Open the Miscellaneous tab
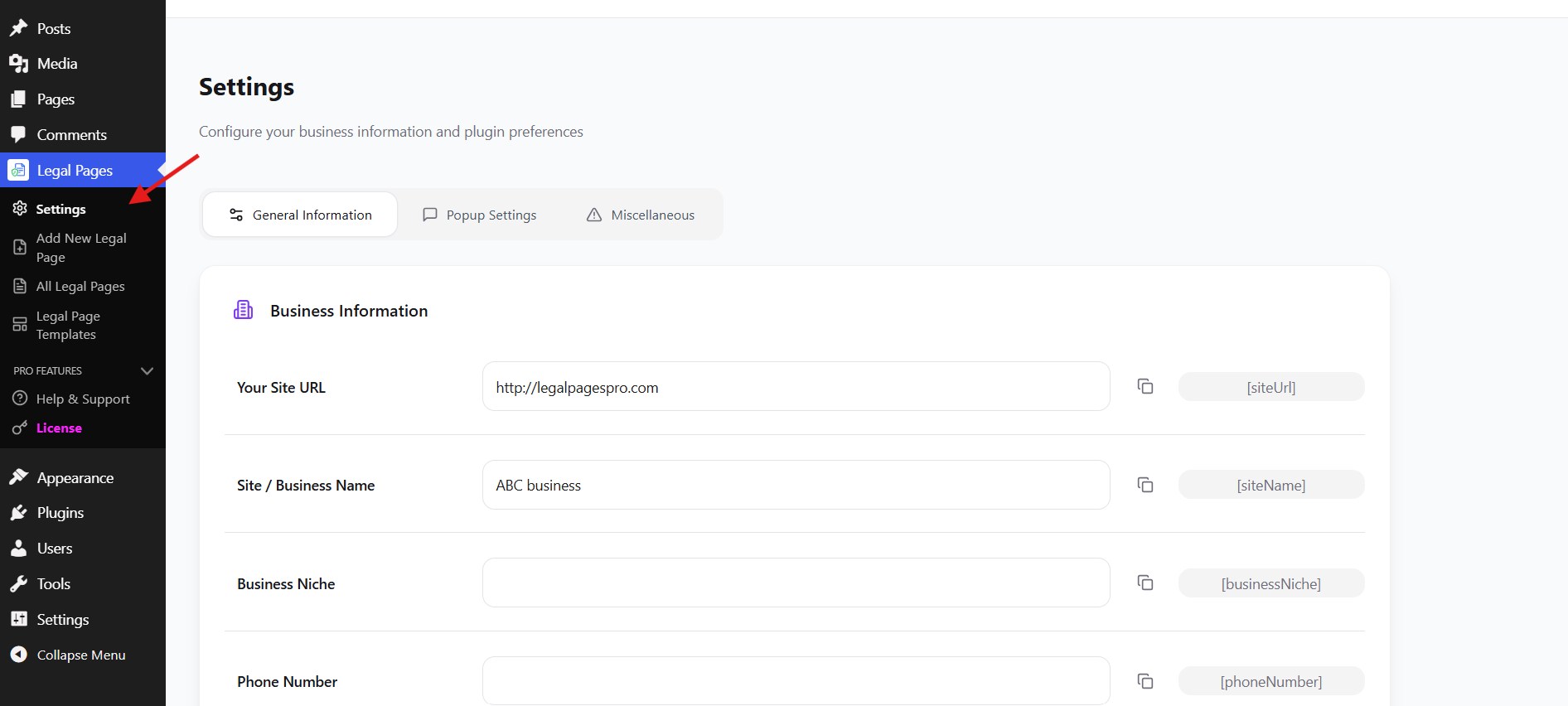1568x706 pixels. (x=640, y=215)
